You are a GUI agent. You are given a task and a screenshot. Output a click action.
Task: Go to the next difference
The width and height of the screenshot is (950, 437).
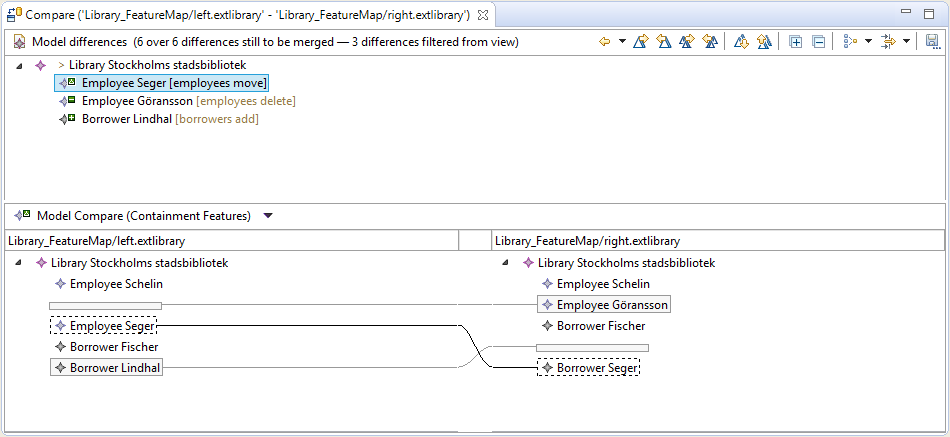pyautogui.click(x=741, y=42)
